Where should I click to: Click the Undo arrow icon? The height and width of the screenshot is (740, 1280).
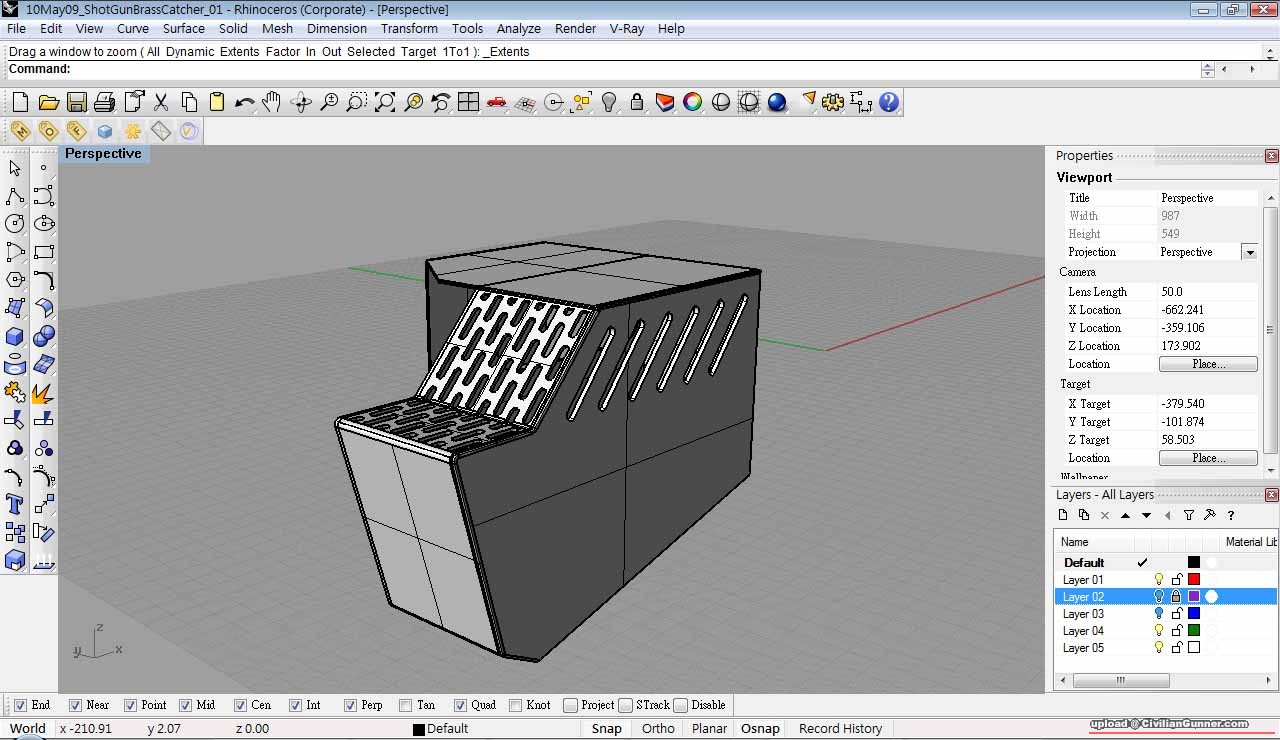tap(244, 102)
